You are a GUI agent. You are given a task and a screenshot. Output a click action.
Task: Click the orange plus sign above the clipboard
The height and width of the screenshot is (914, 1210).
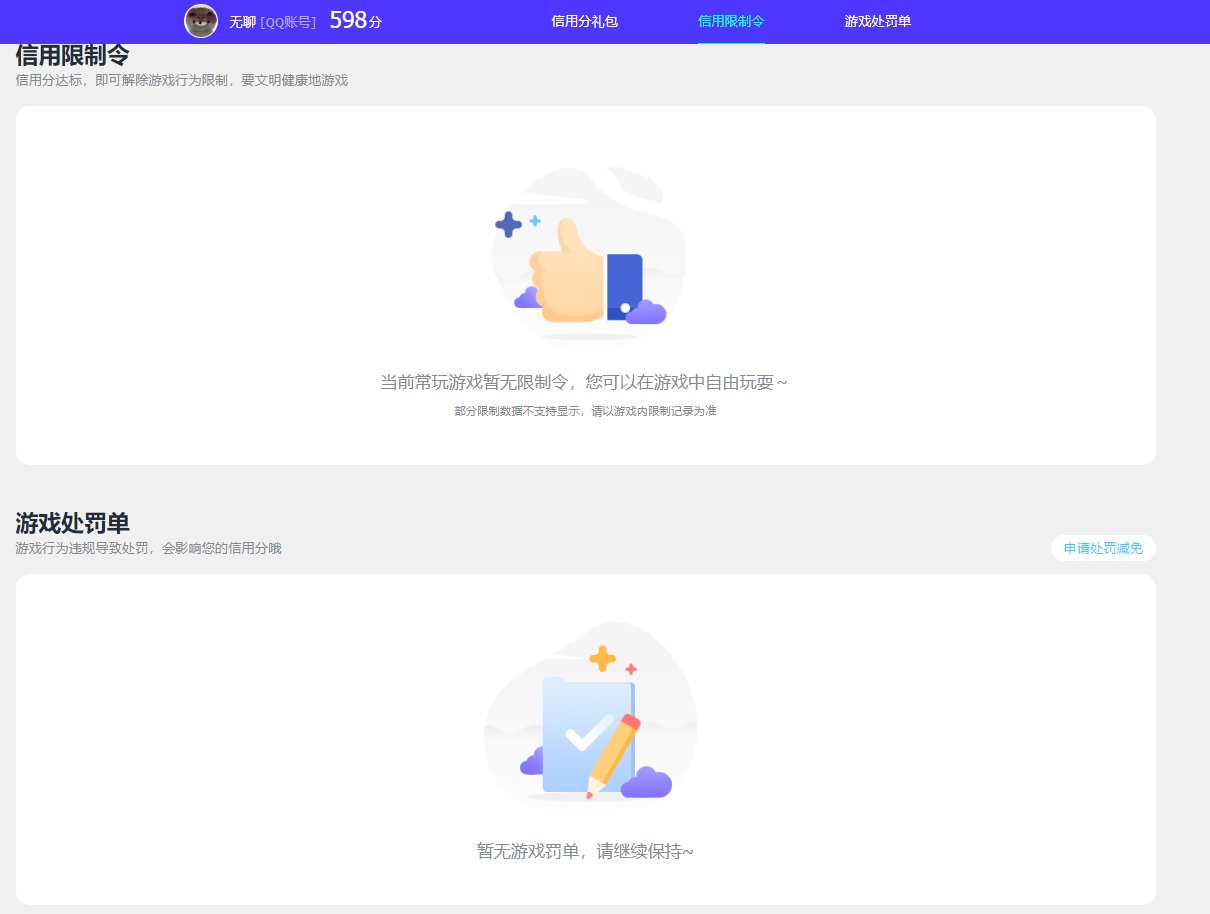[x=602, y=657]
